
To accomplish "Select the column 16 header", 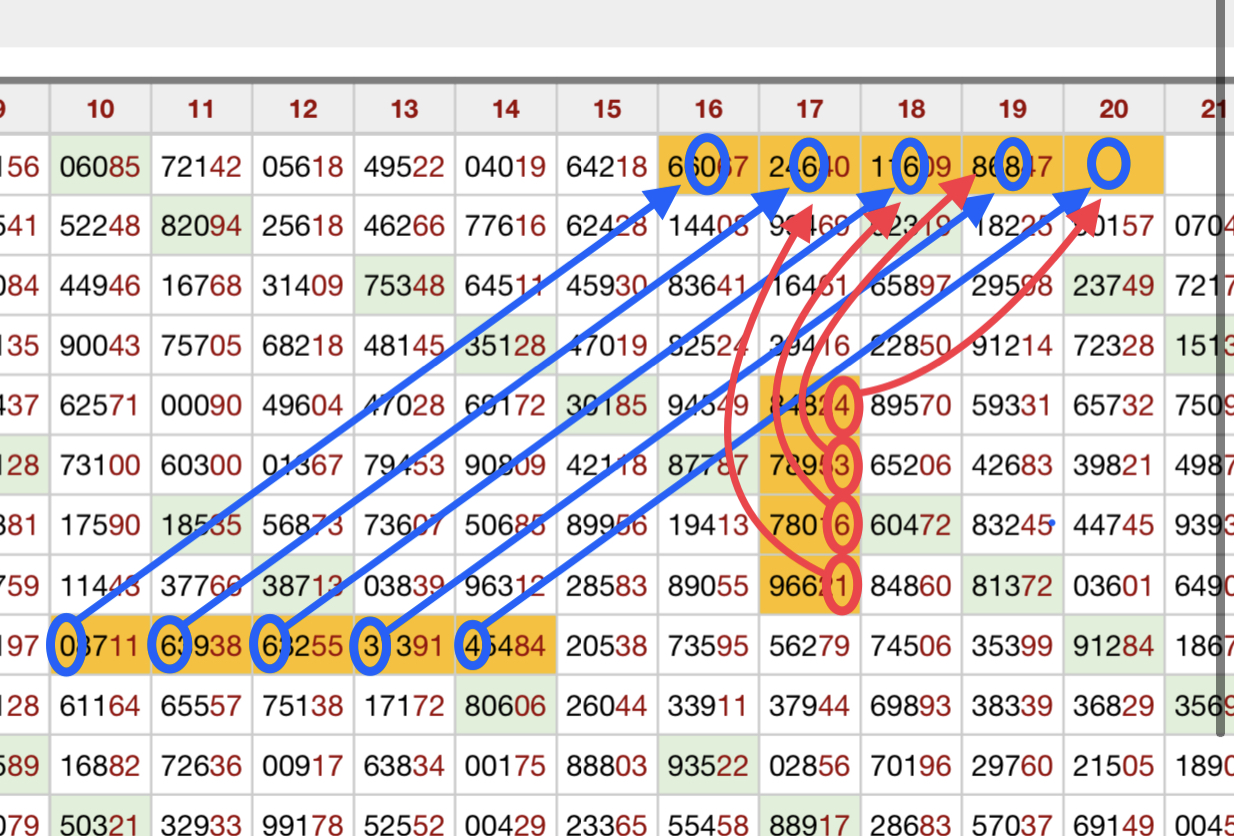I will 708,109.
